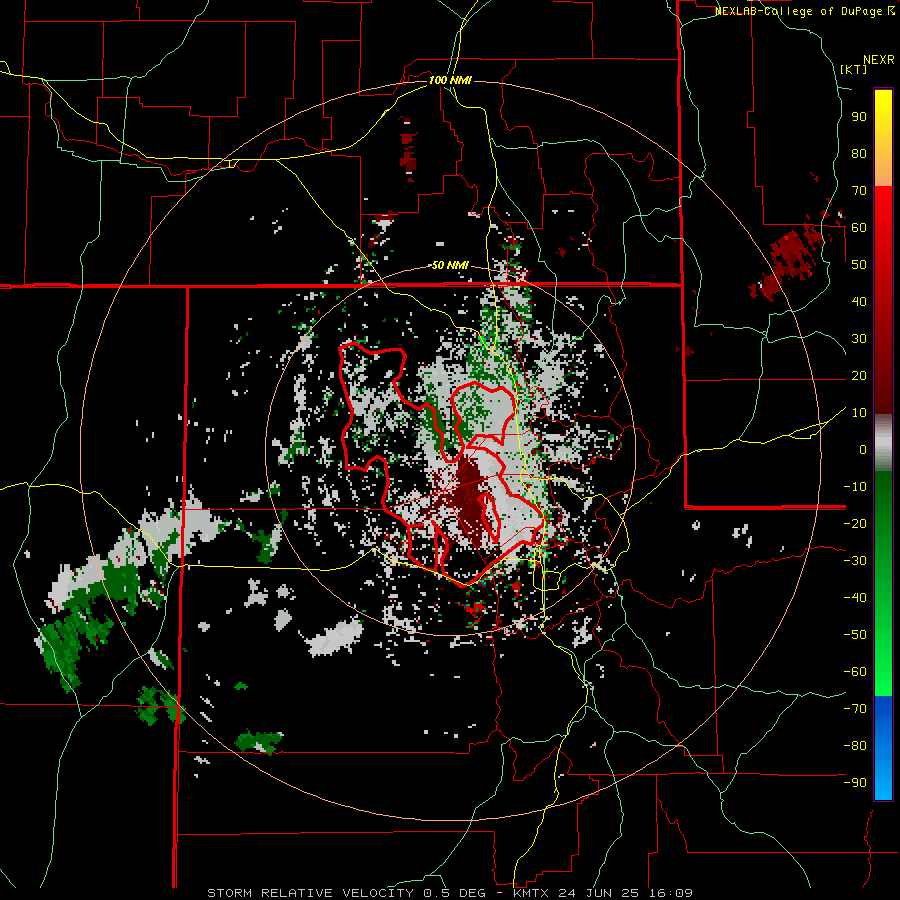
Task: Select the positive 40 knot scale label
Action: (x=859, y=301)
